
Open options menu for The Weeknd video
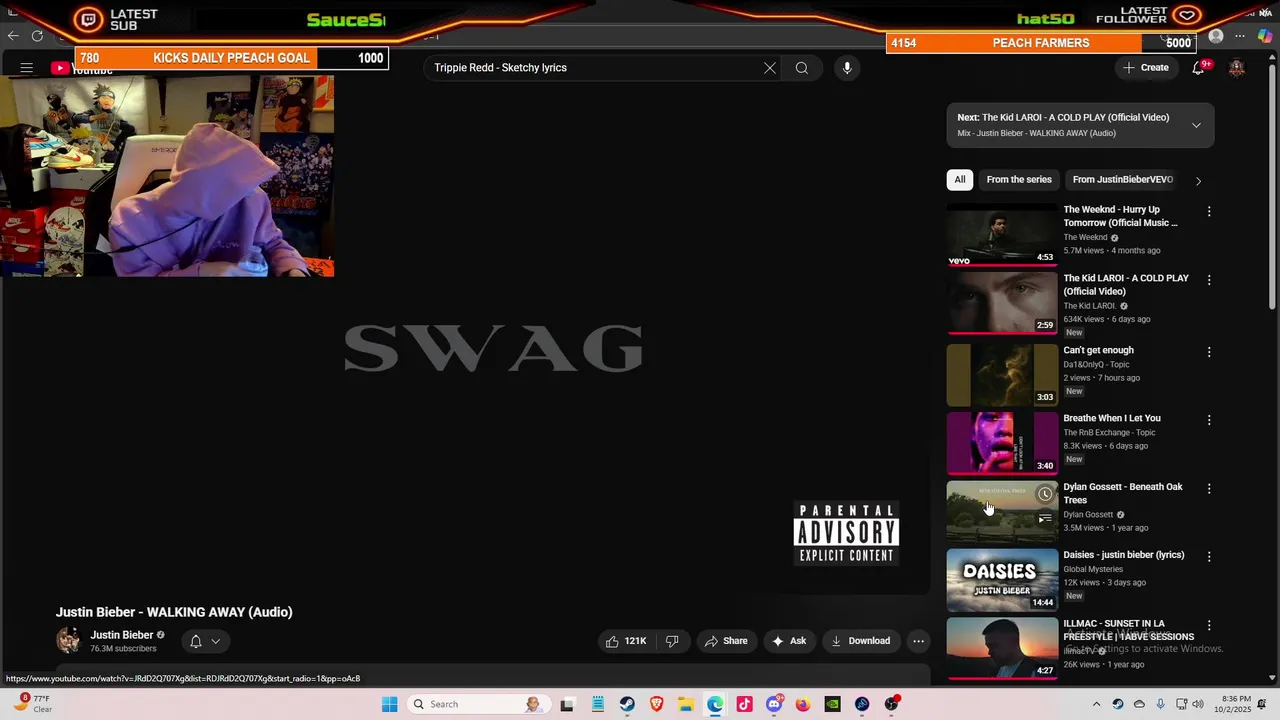[x=1209, y=211]
